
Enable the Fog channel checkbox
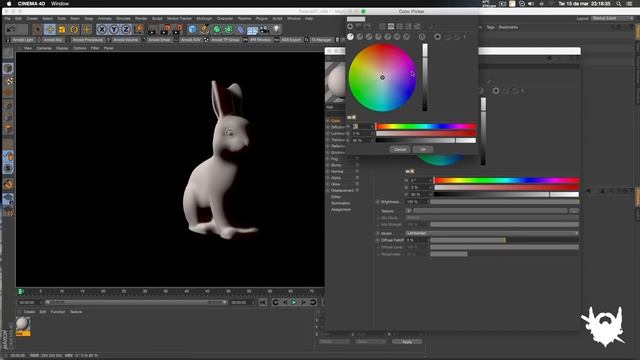(357, 159)
